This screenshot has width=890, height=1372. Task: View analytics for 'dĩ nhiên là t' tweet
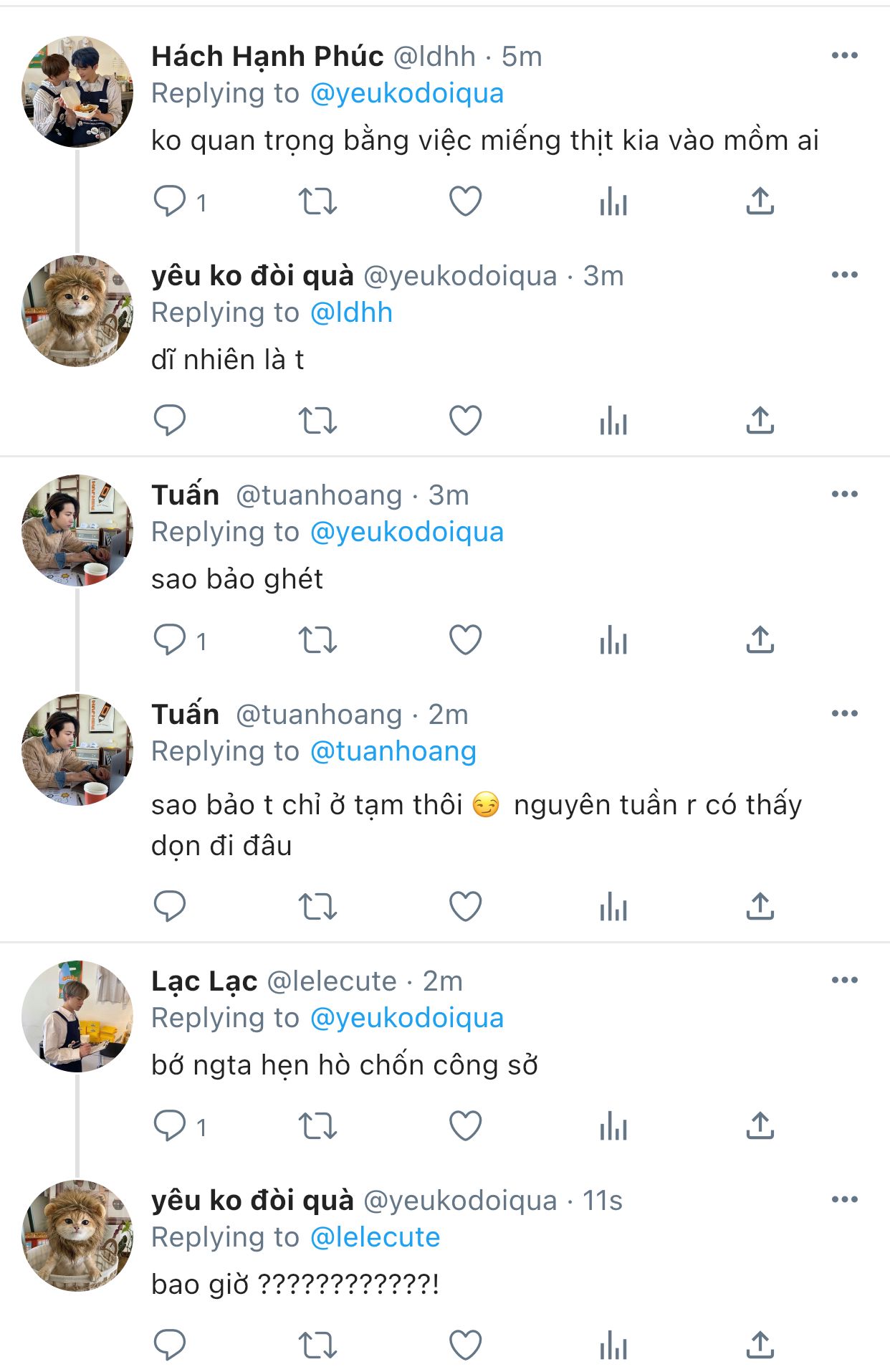613,421
